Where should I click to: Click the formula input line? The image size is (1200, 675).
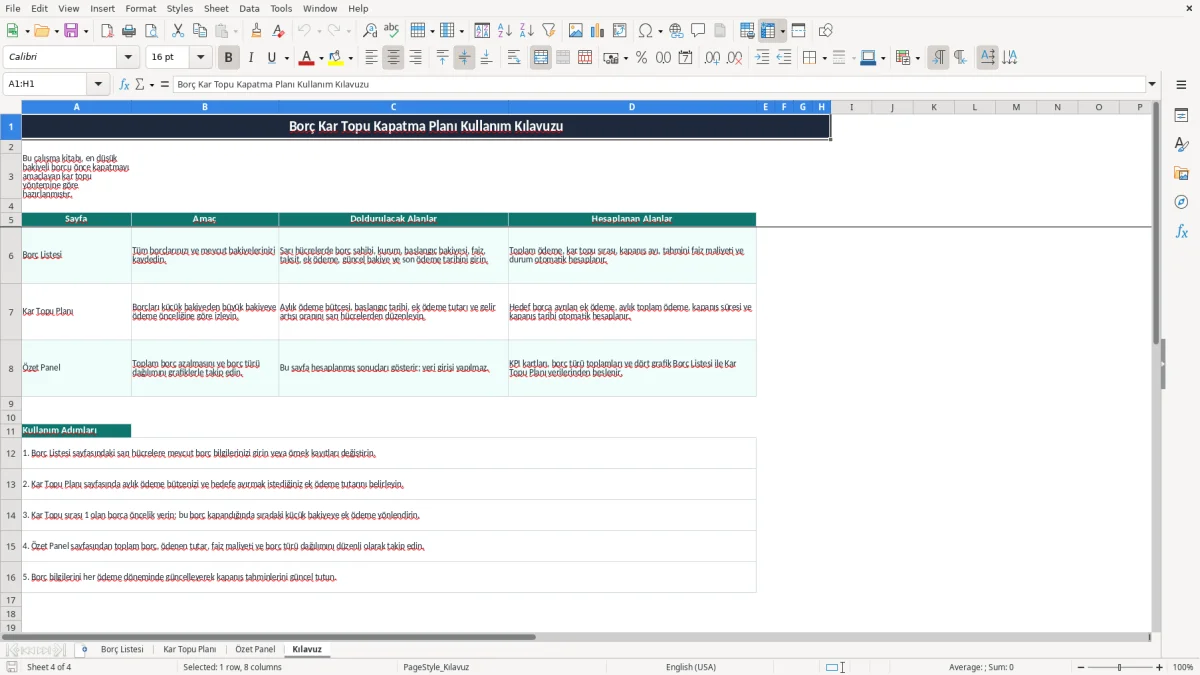tap(659, 84)
